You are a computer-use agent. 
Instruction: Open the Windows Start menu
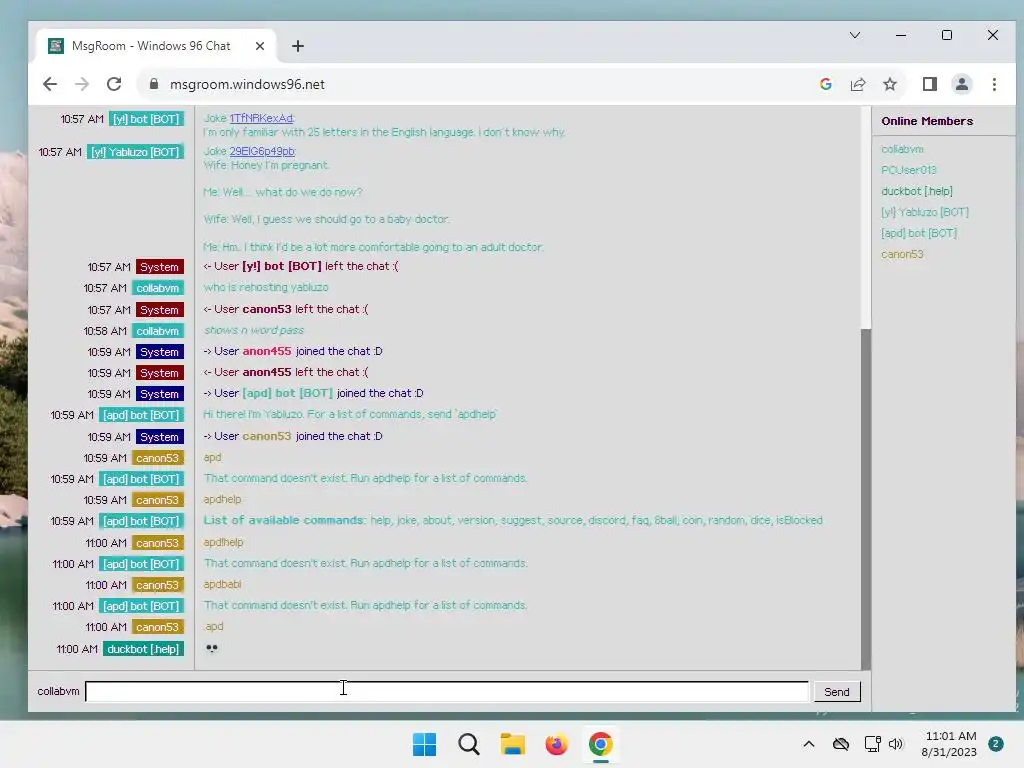[424, 744]
